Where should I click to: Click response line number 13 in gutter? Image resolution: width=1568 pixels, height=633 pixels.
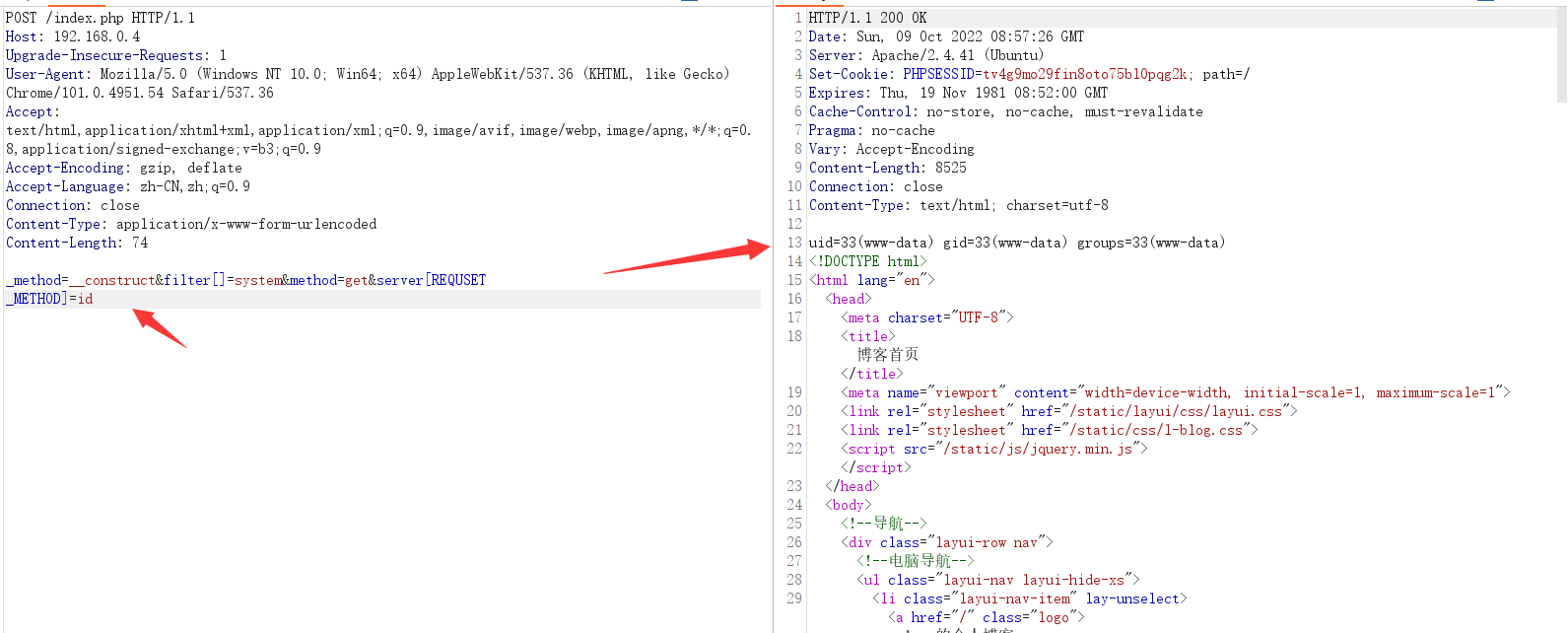click(x=793, y=243)
